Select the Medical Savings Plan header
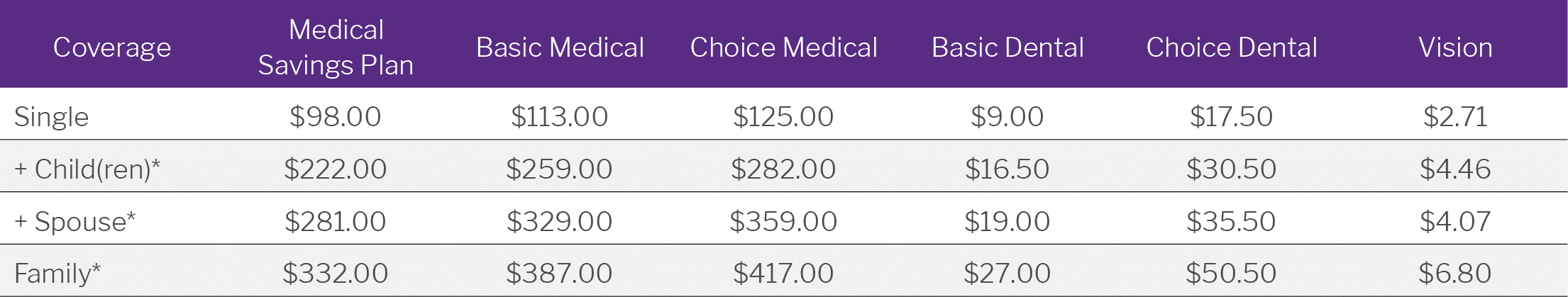This screenshot has width=1568, height=297. point(336,47)
